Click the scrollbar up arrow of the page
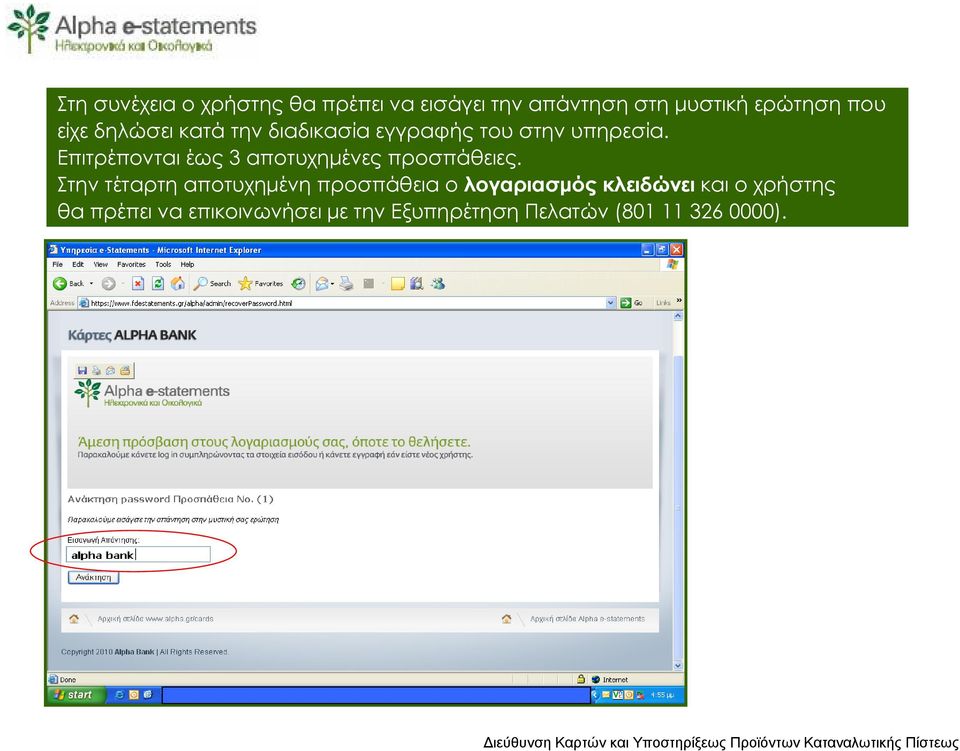This screenshot has height=751, width=960. tap(678, 316)
